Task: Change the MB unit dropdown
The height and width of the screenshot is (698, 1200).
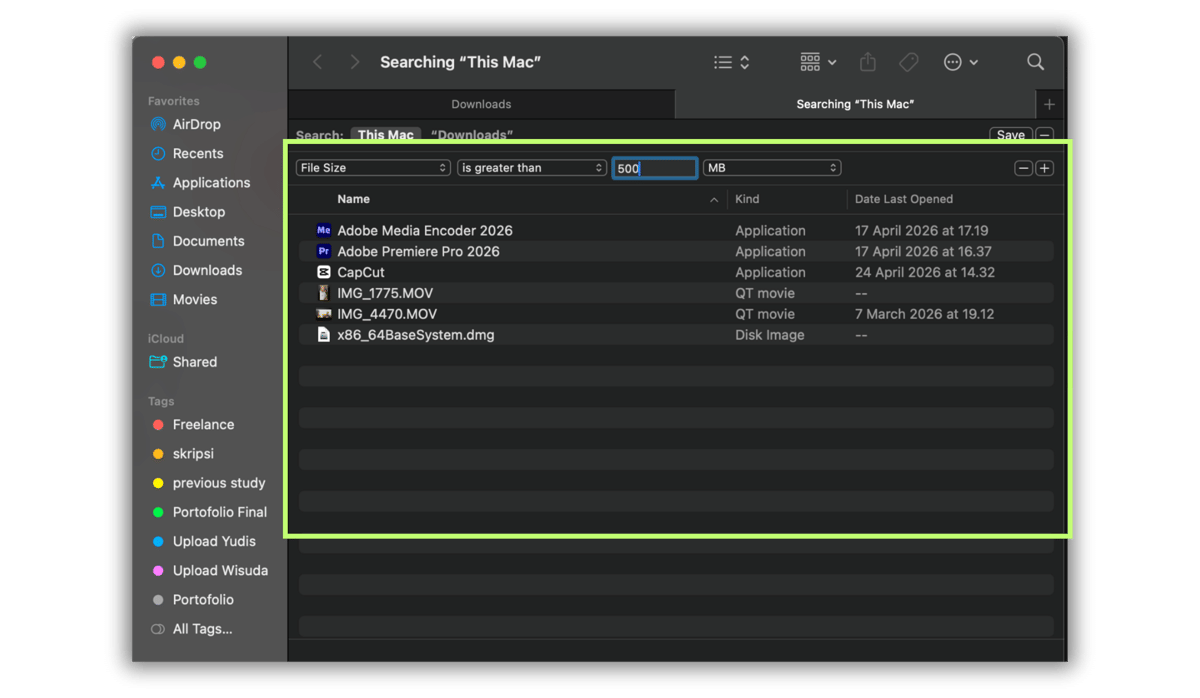Action: click(771, 167)
